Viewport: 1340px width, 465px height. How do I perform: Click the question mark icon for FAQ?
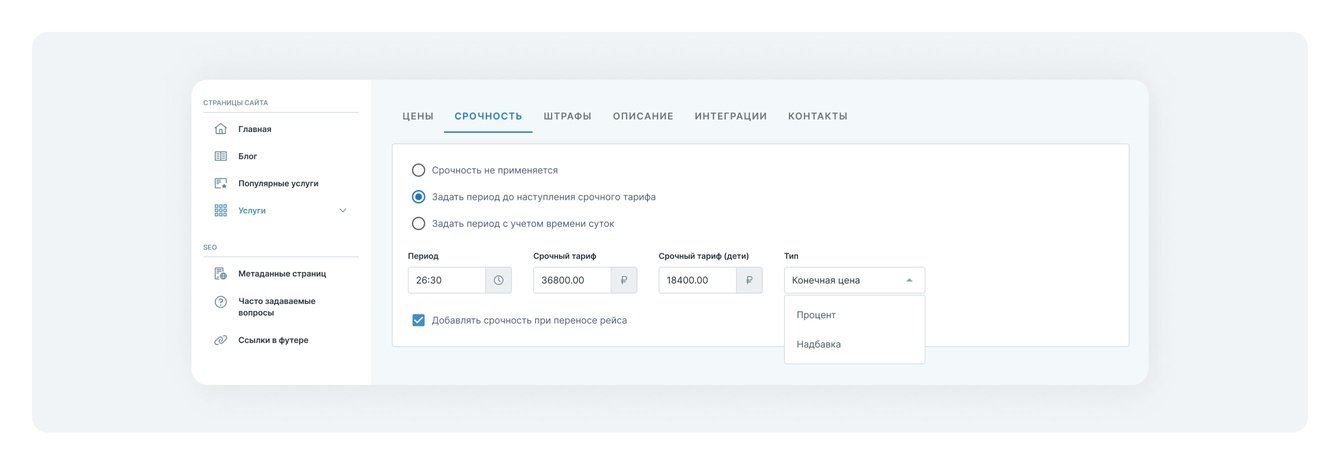click(x=221, y=302)
